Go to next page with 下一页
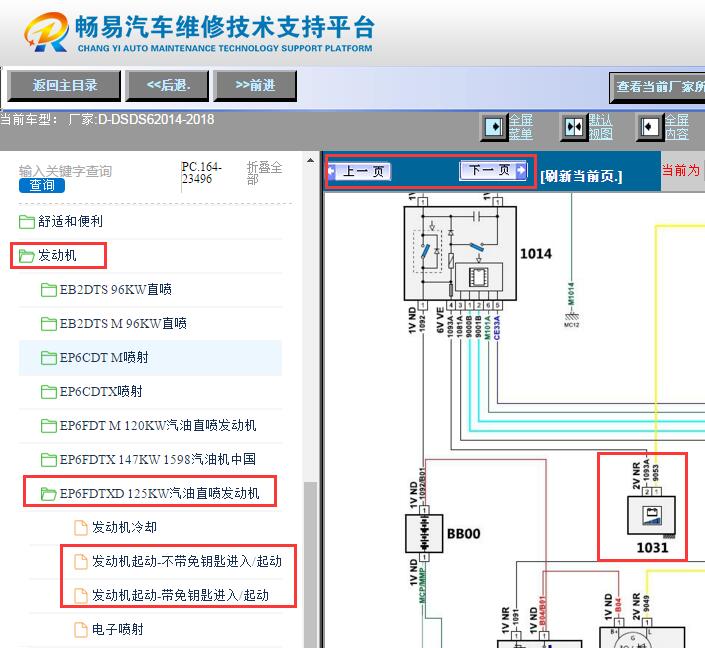The height and width of the screenshot is (648, 705). click(493, 170)
